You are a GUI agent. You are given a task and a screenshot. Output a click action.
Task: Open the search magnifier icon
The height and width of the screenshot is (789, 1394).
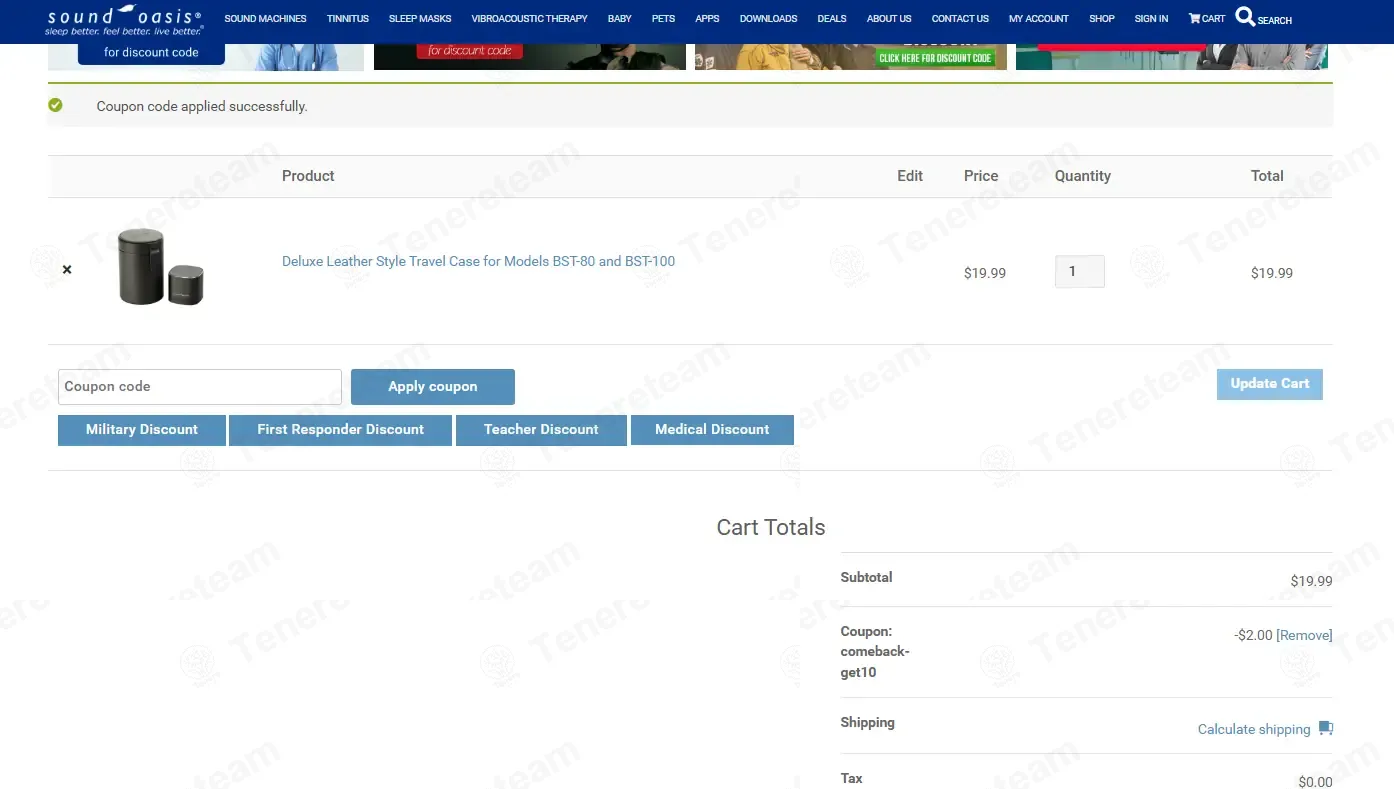tap(1245, 17)
